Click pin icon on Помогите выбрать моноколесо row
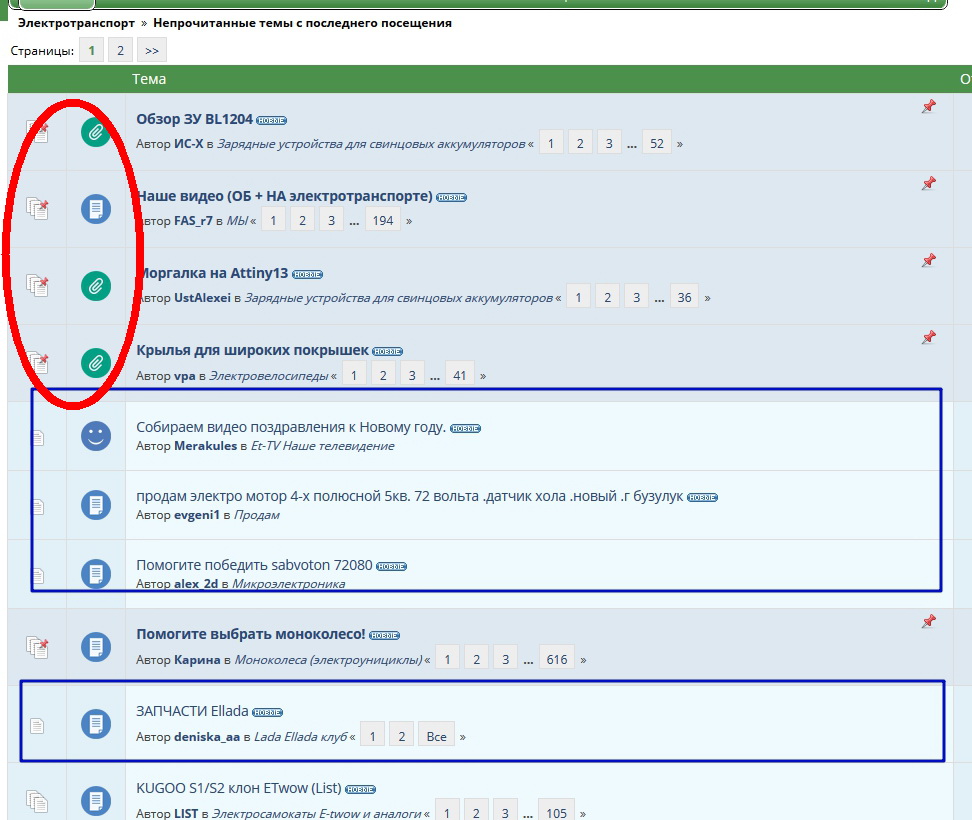This screenshot has width=972, height=820. [928, 622]
